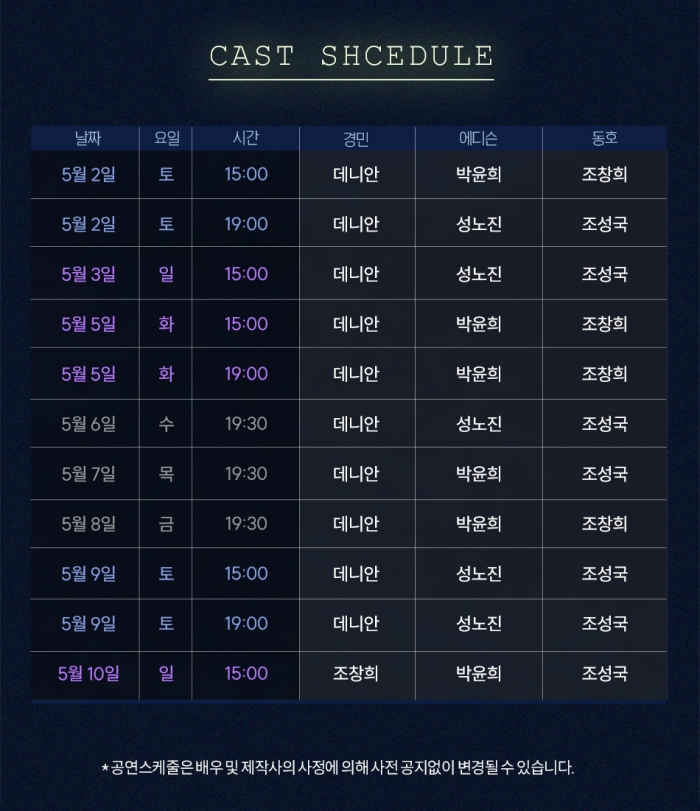Click 조창희 in the 경민 column
The height and width of the screenshot is (811, 700).
(x=356, y=674)
